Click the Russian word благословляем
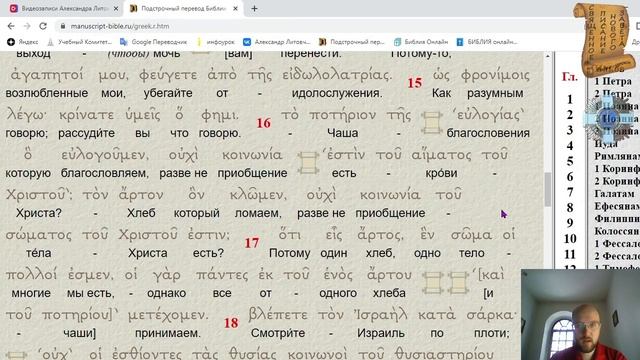This screenshot has height=360, width=640. pyautogui.click(x=104, y=173)
